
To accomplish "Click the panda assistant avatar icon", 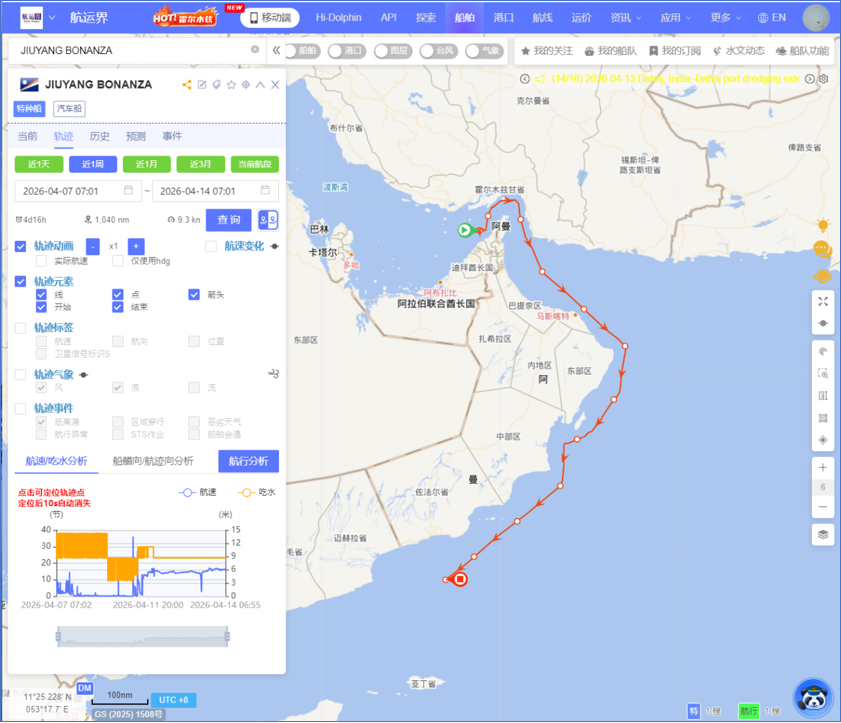I will point(813,697).
